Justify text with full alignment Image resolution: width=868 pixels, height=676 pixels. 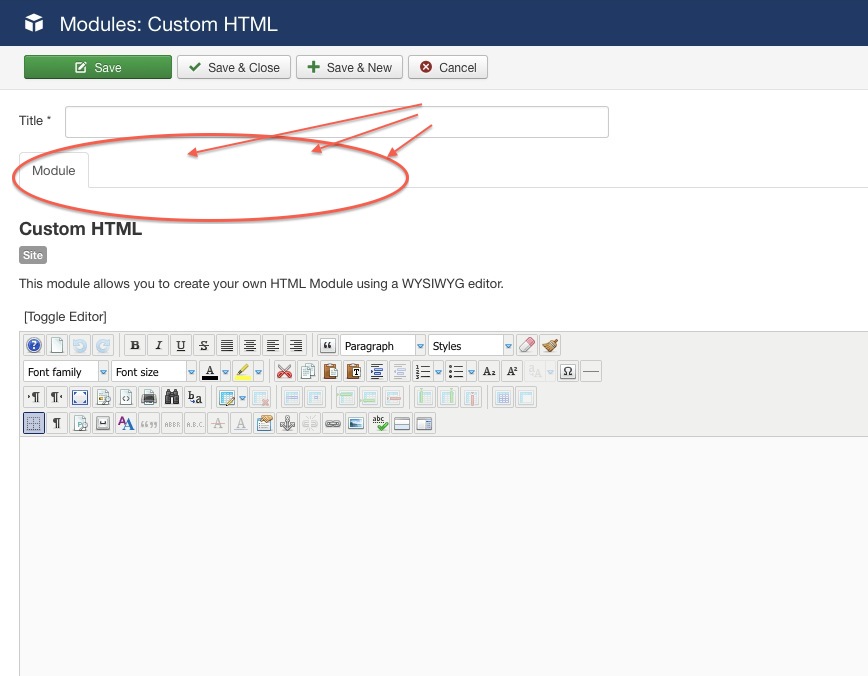[x=227, y=345]
